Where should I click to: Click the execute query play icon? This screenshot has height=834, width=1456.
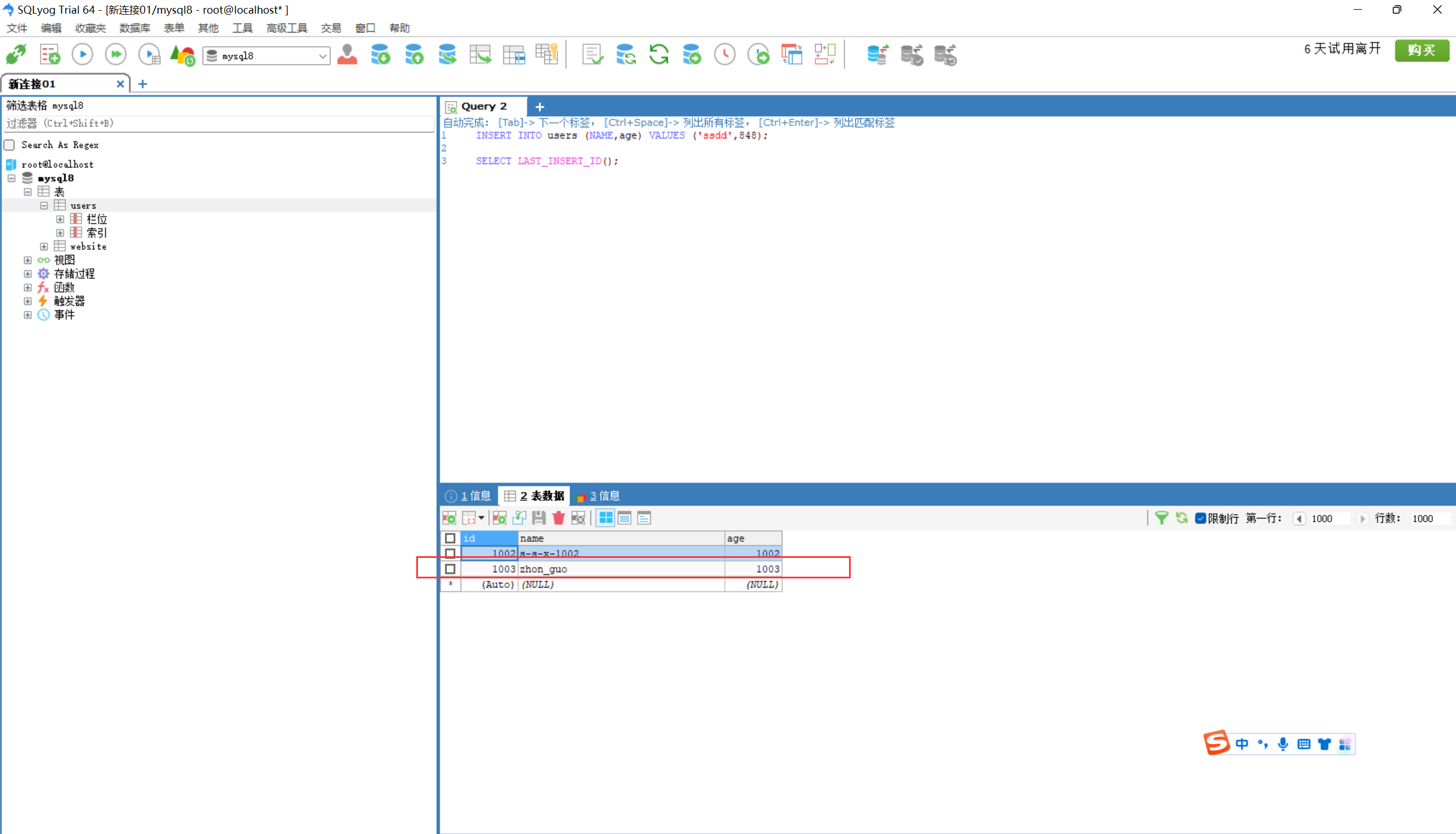83,55
